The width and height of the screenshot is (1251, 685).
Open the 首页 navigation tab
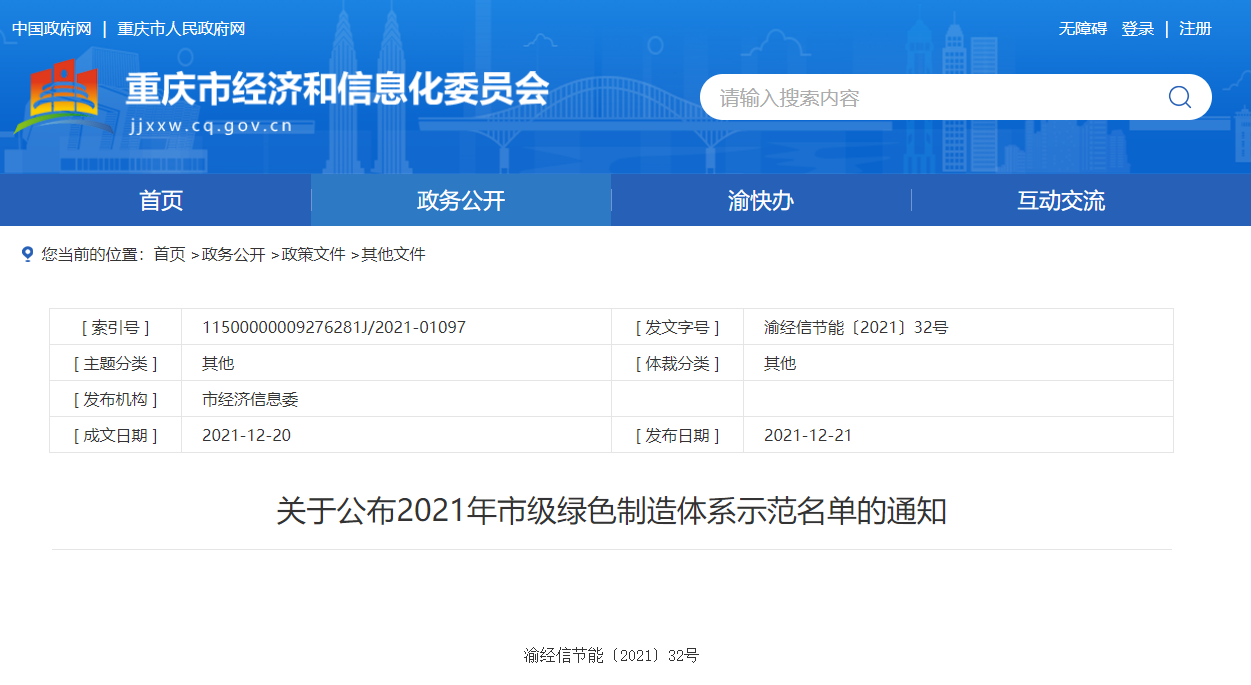click(x=161, y=200)
